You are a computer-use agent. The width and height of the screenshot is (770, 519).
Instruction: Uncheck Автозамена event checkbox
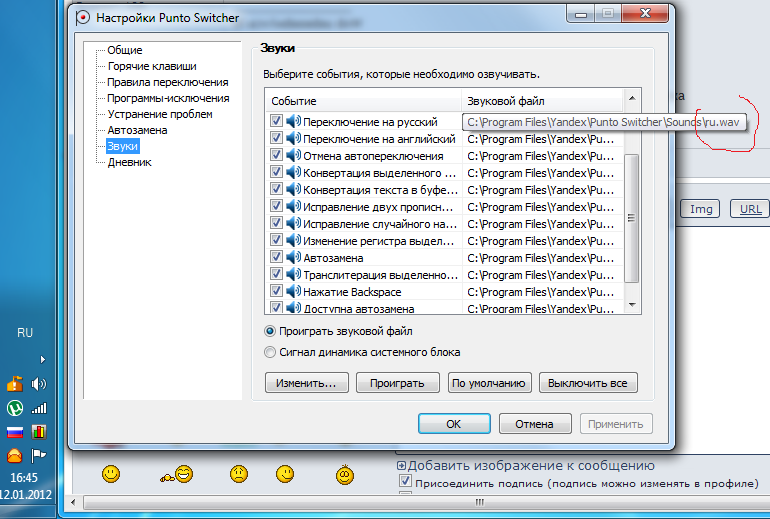pyautogui.click(x=276, y=257)
